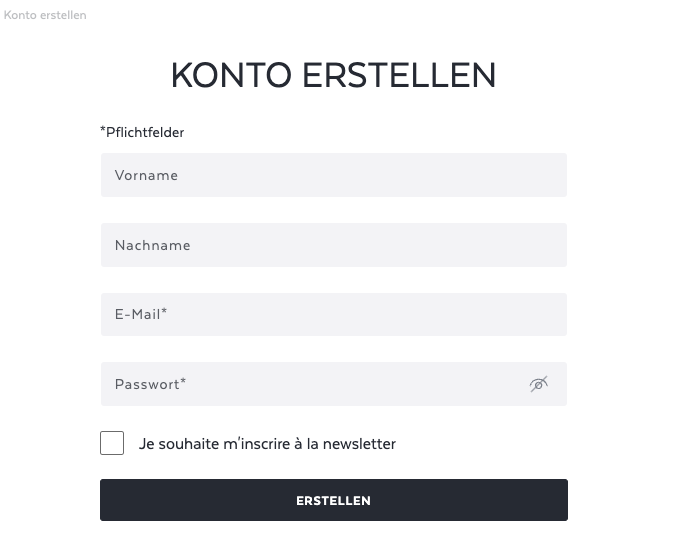Click the white ERSTELLEN text on the dark button

pyautogui.click(x=333, y=501)
